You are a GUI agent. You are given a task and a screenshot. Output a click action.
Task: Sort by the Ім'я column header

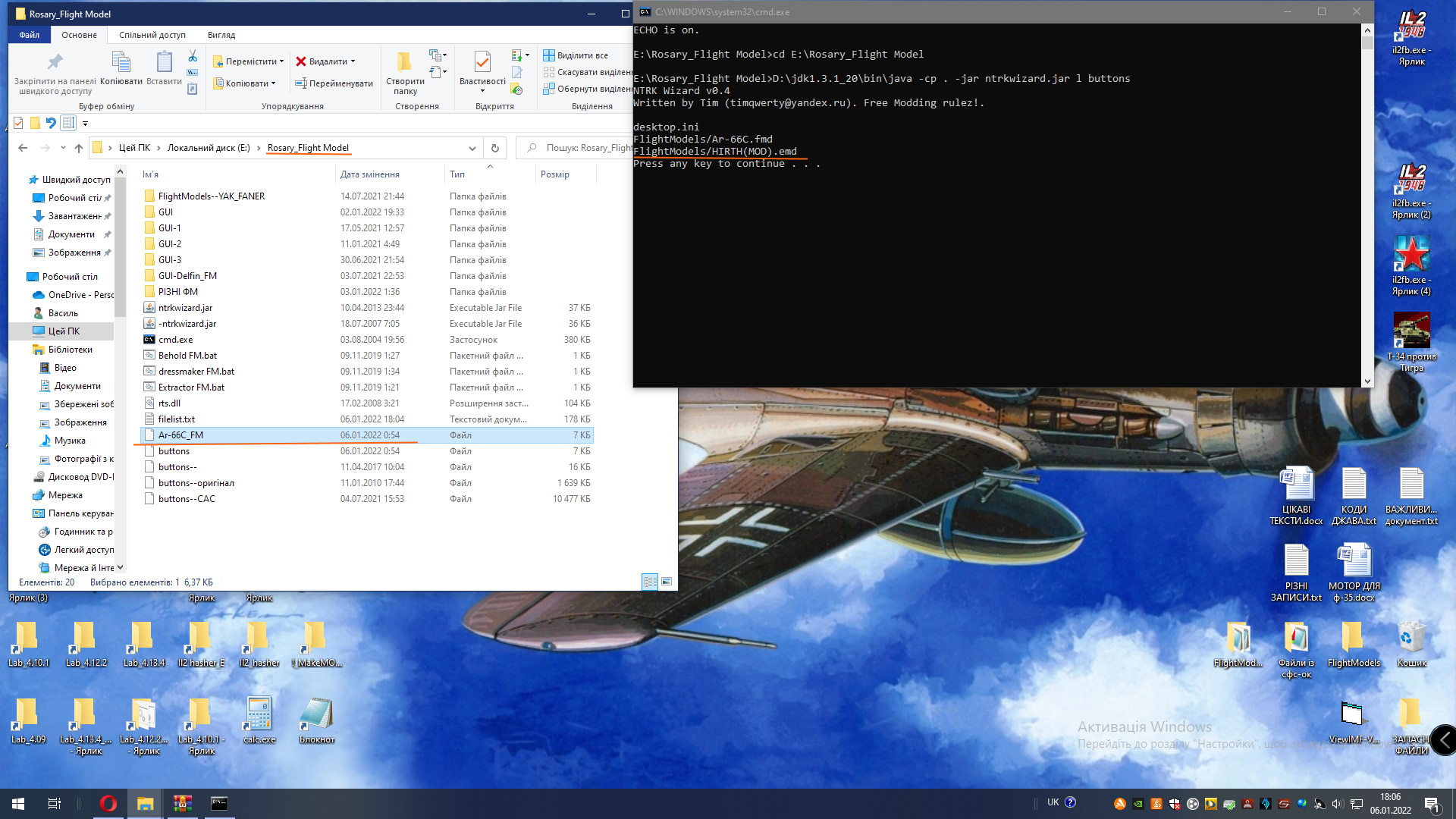[x=237, y=174]
